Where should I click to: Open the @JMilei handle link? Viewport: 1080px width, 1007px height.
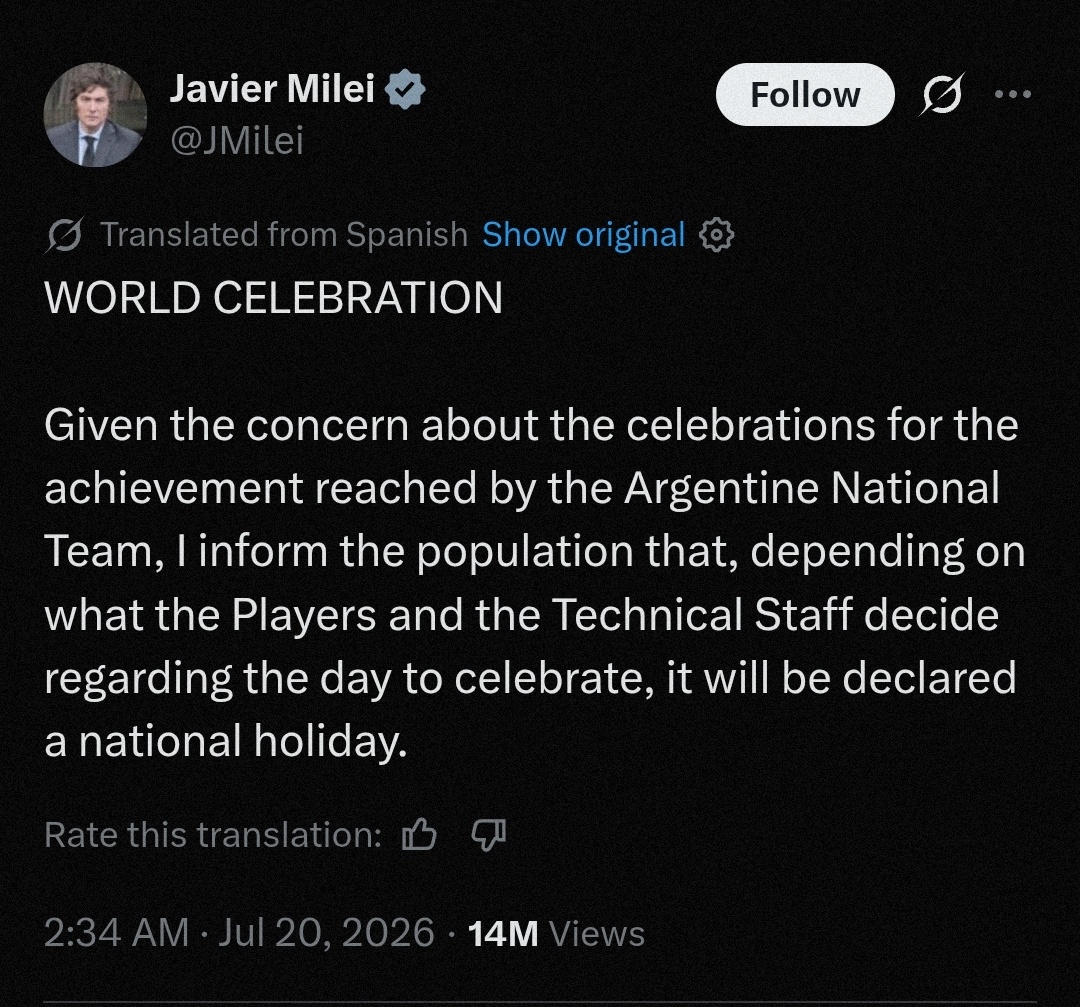point(237,141)
